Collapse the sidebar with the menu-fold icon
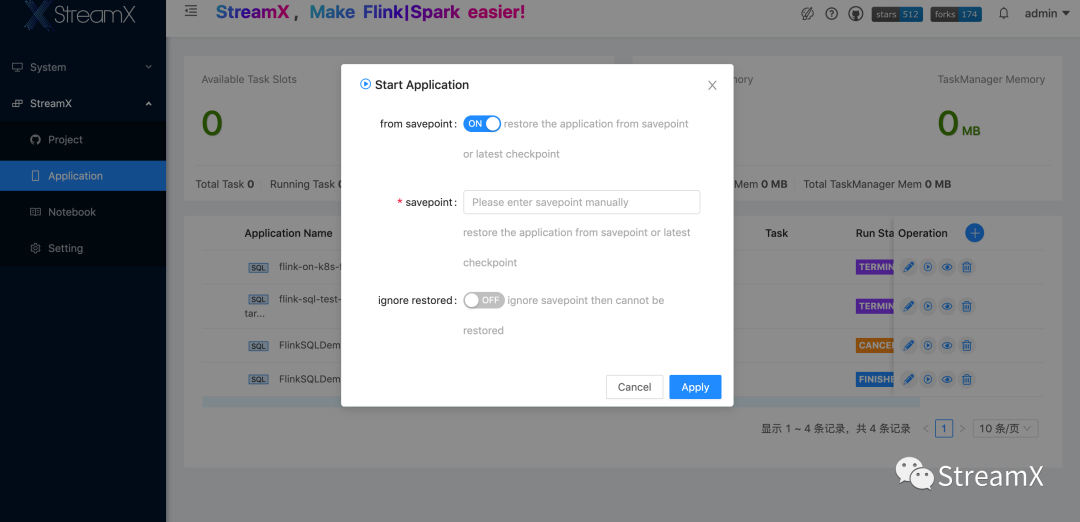 point(191,12)
